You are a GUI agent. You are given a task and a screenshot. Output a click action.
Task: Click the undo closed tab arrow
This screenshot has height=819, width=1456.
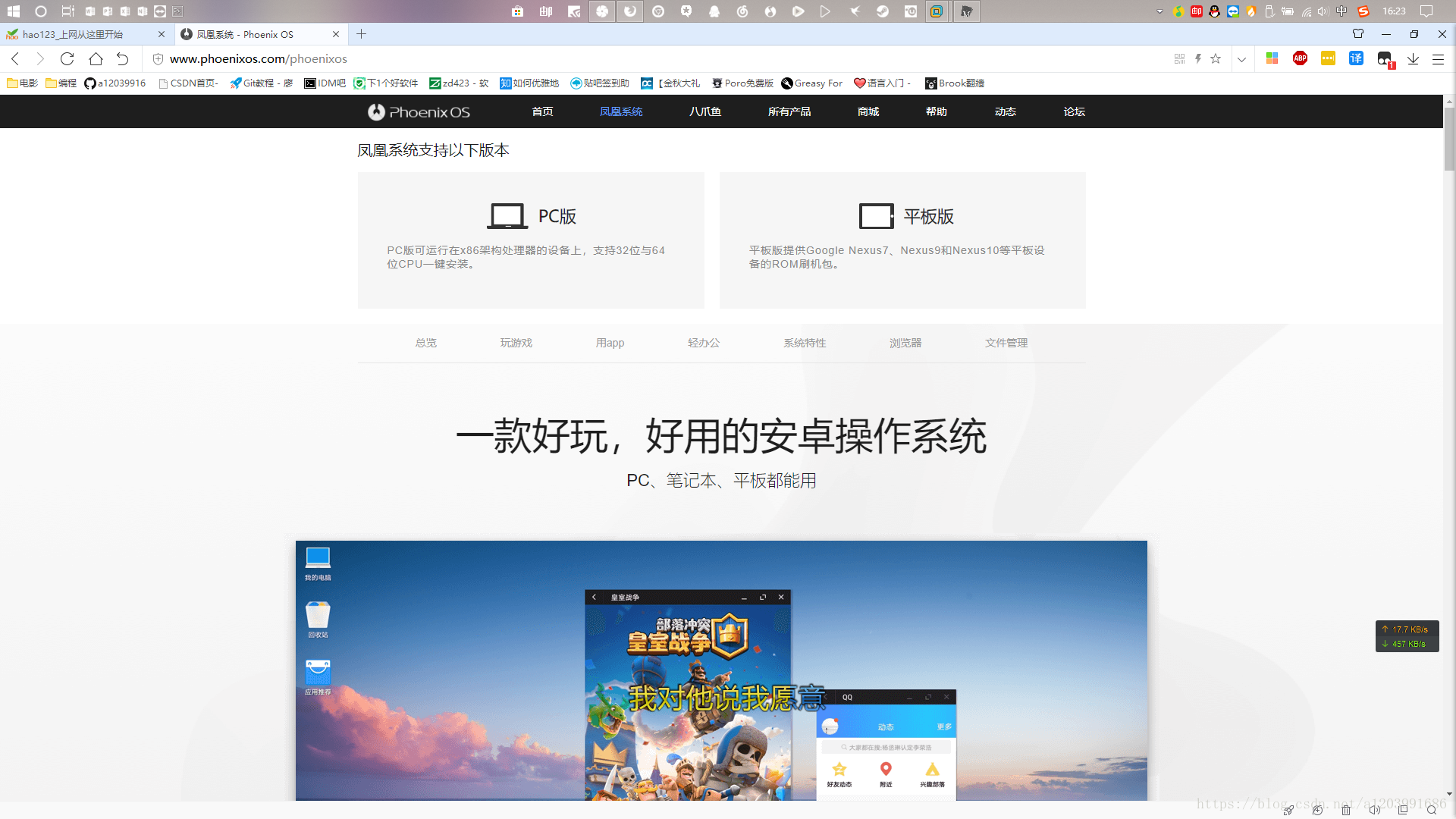pyautogui.click(x=122, y=59)
